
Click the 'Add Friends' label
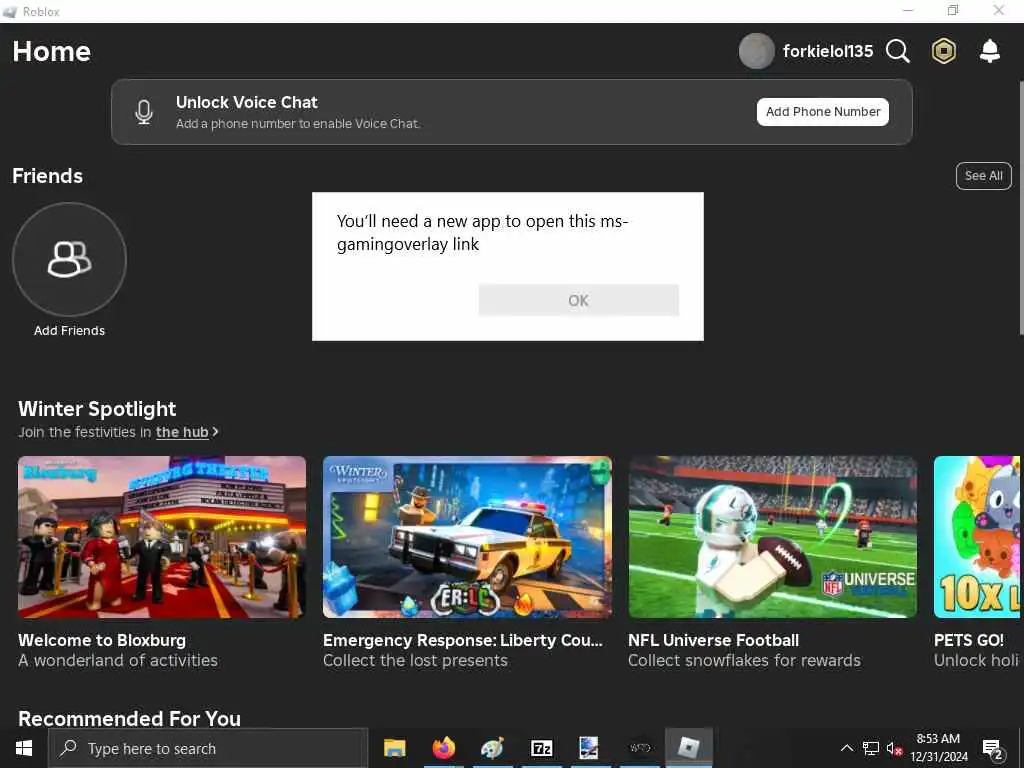[69, 330]
